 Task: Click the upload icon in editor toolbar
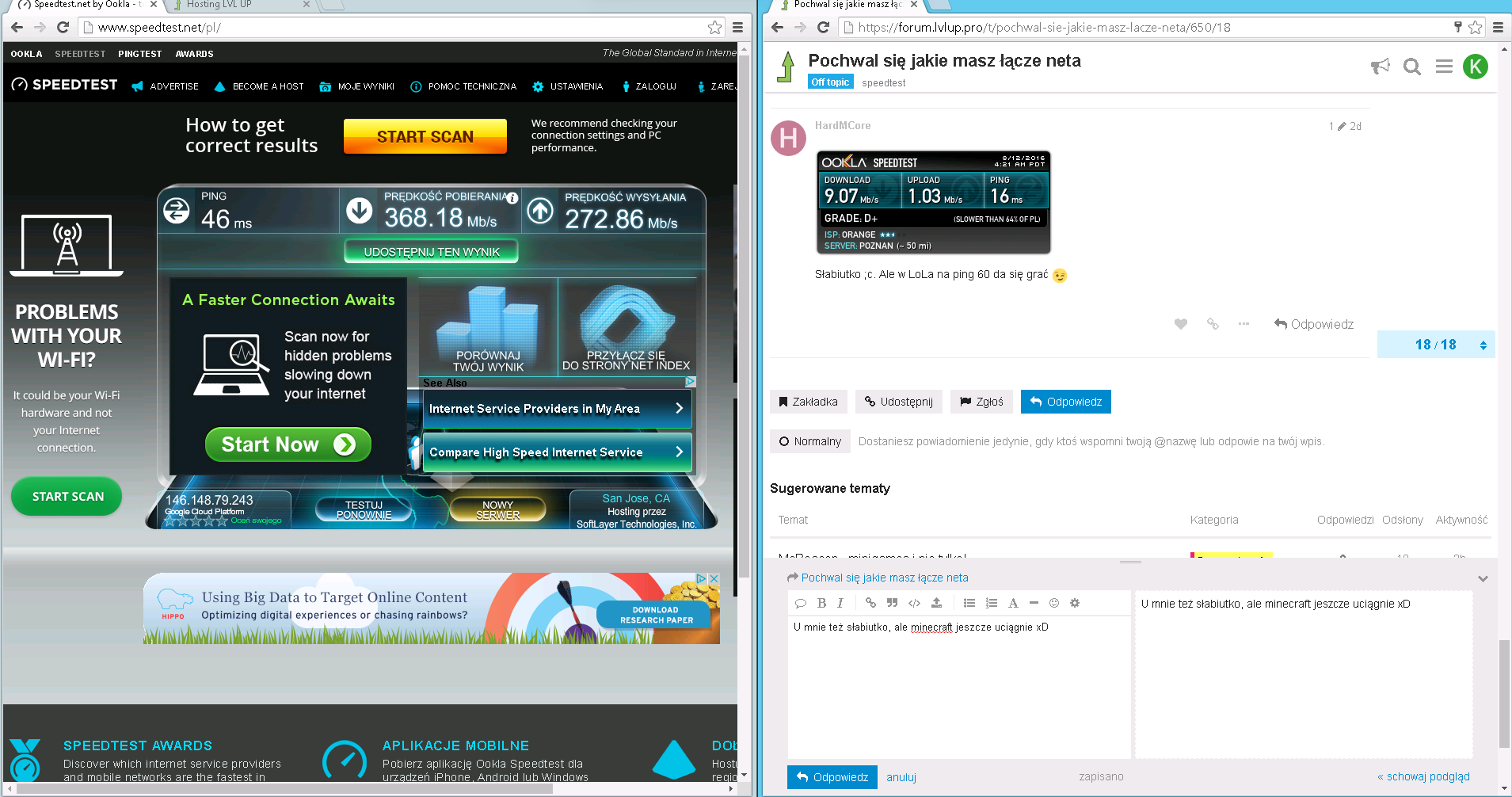(936, 603)
